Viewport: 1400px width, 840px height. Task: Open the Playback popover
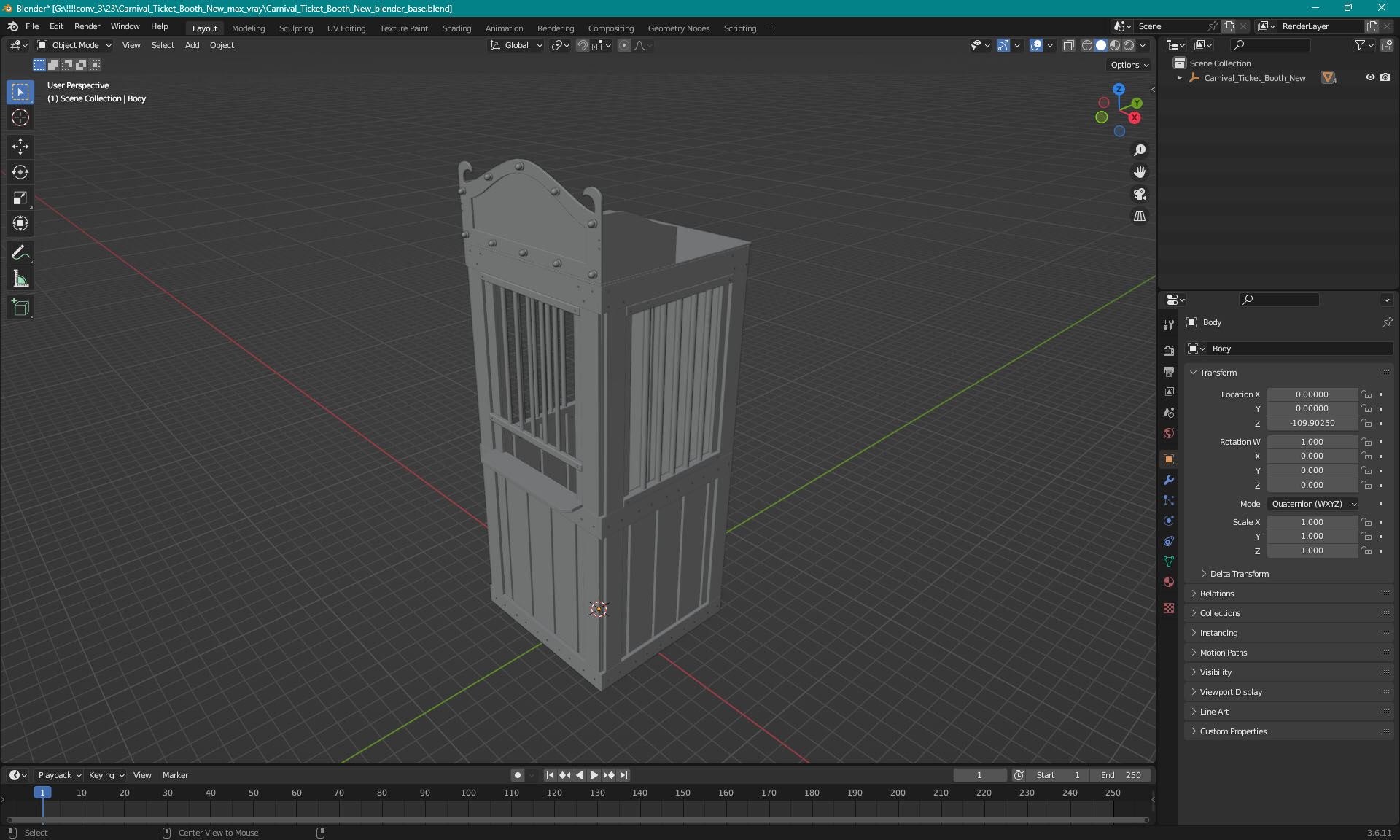point(59,775)
